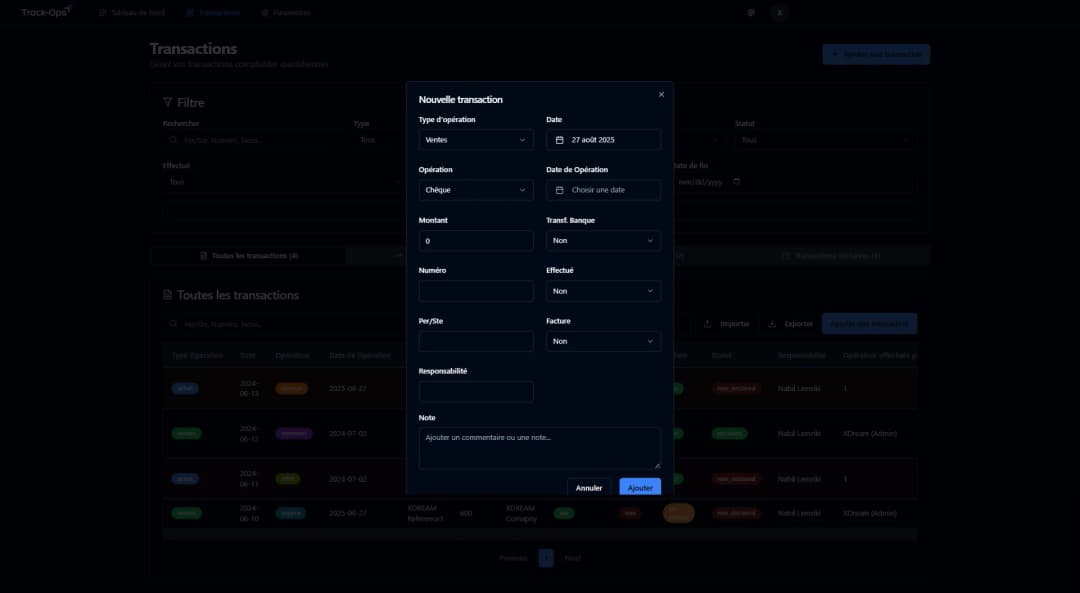Go to the Tableau de bord page
Viewport: 1080px width, 593px height.
[x=130, y=12]
